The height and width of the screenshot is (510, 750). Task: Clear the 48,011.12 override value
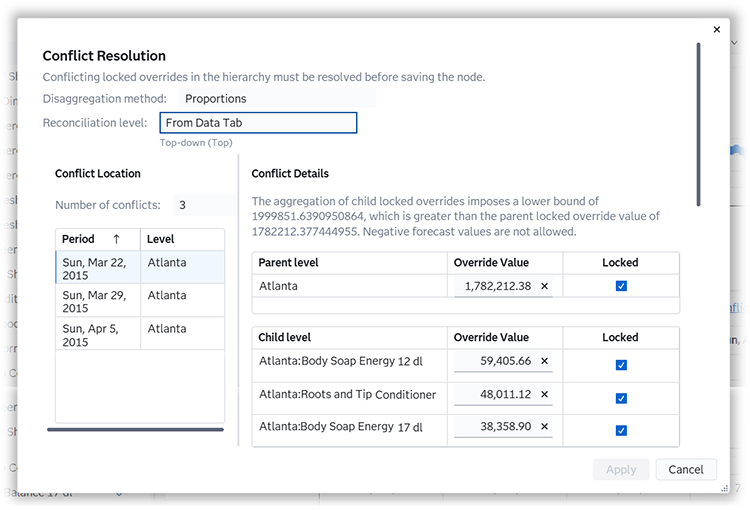[x=545, y=395]
